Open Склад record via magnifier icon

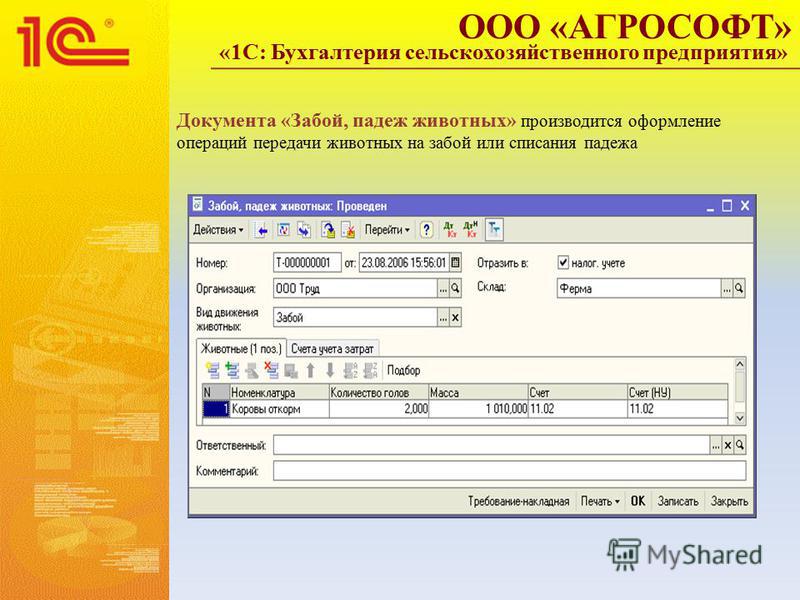tap(739, 289)
